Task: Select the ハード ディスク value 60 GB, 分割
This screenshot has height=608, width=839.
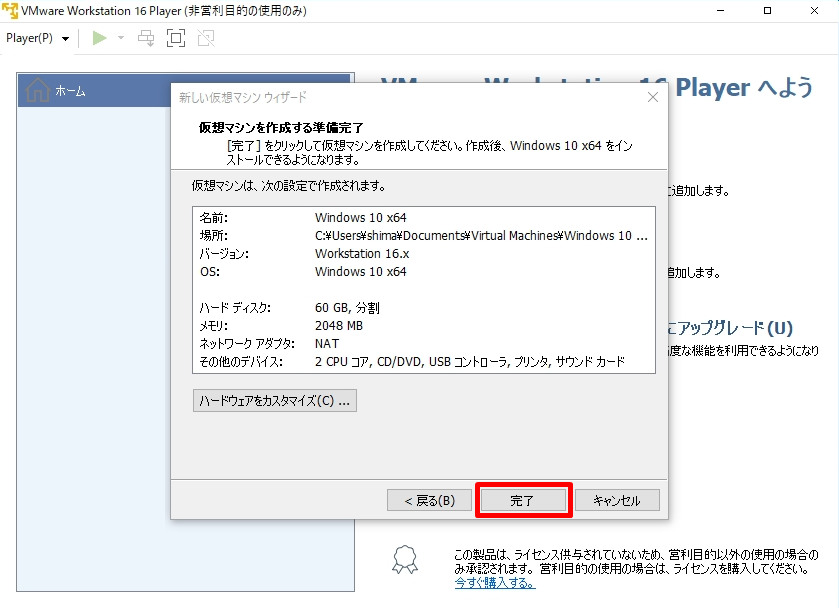Action: tap(347, 308)
